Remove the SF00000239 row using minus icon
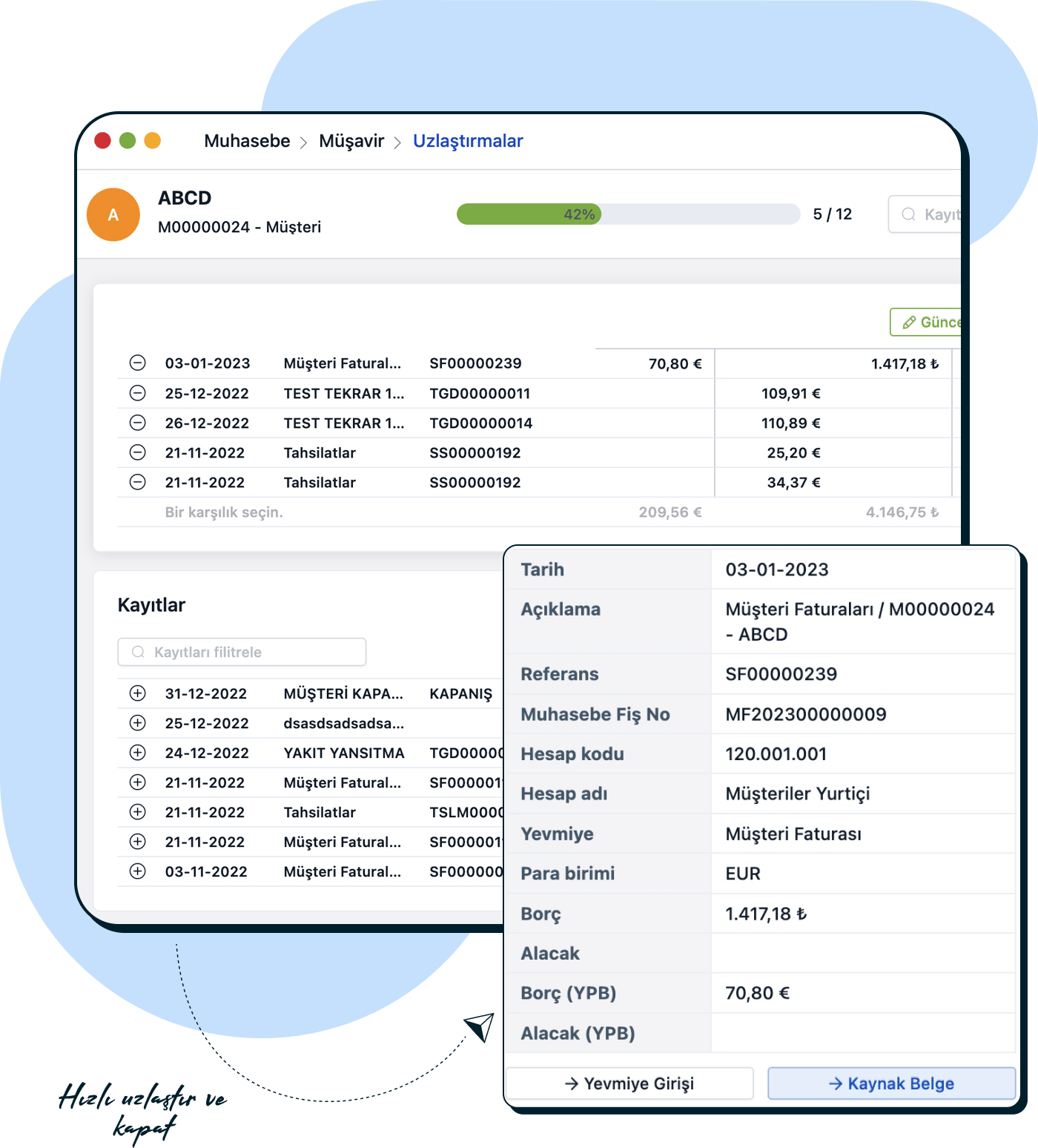The height and width of the screenshot is (1148, 1038). coord(138,363)
